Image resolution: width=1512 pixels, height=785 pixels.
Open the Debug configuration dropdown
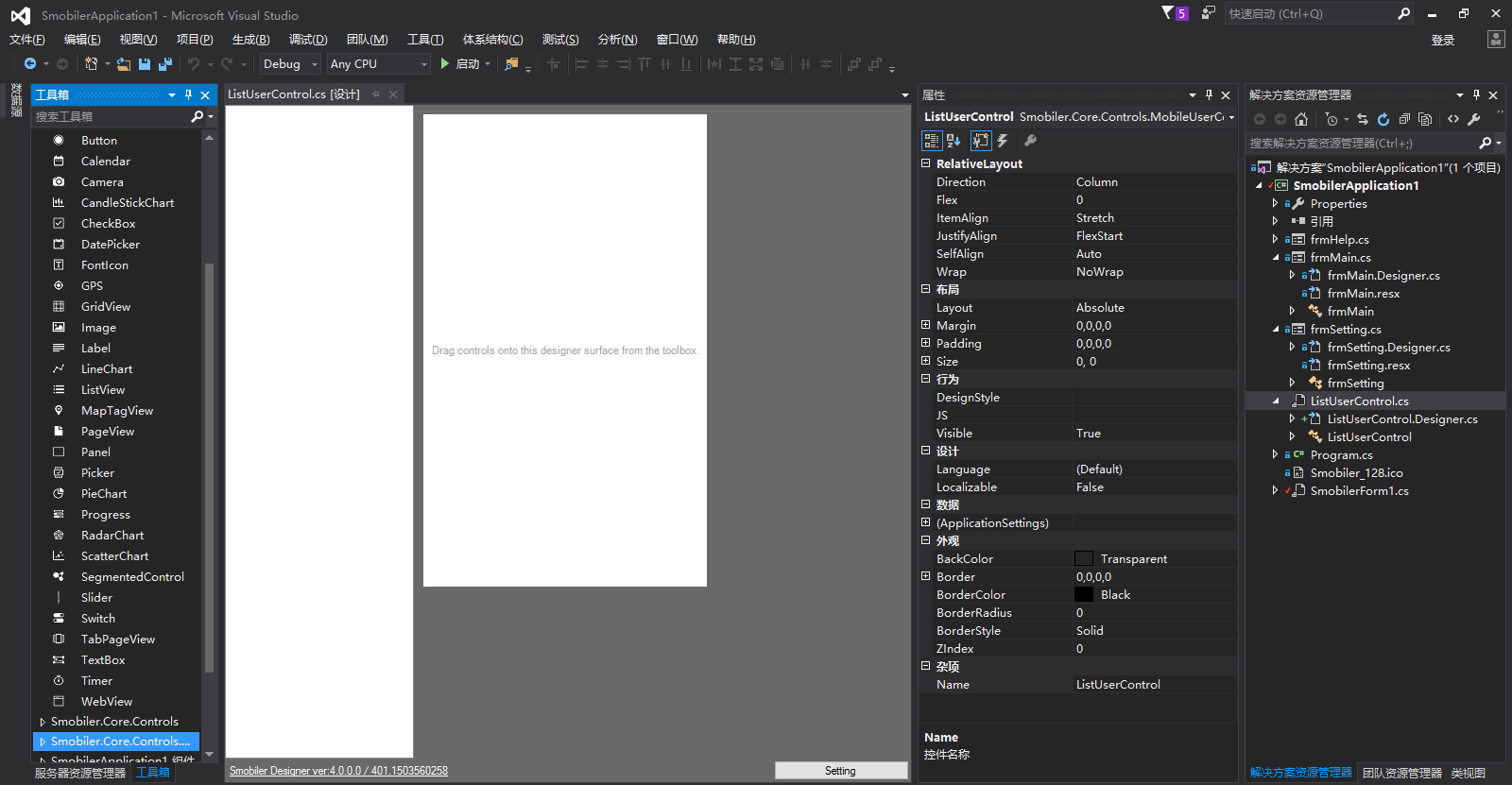290,63
